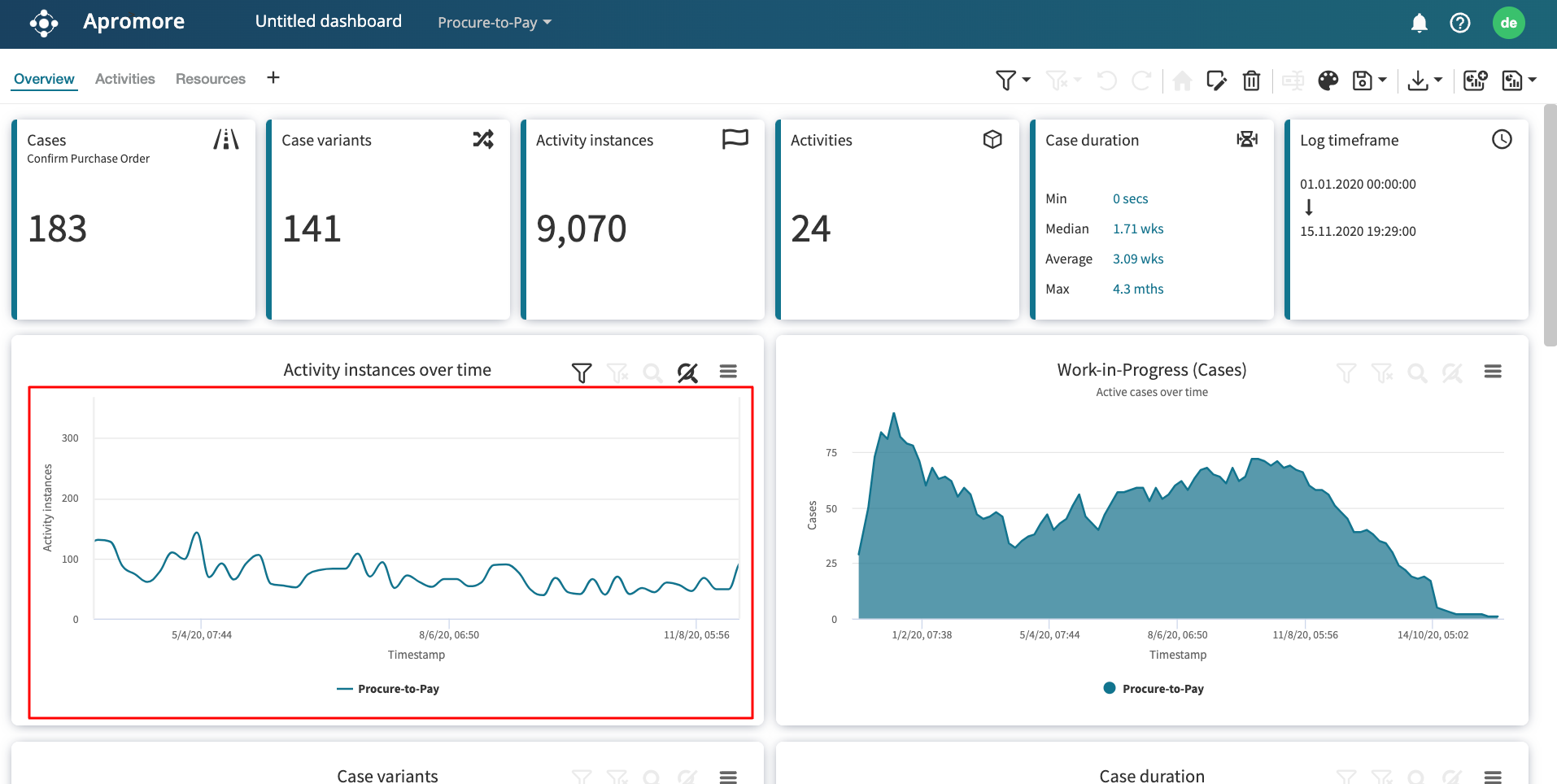
Task: Expand the Procure-to-Pay log dropdown
Action: coord(495,23)
